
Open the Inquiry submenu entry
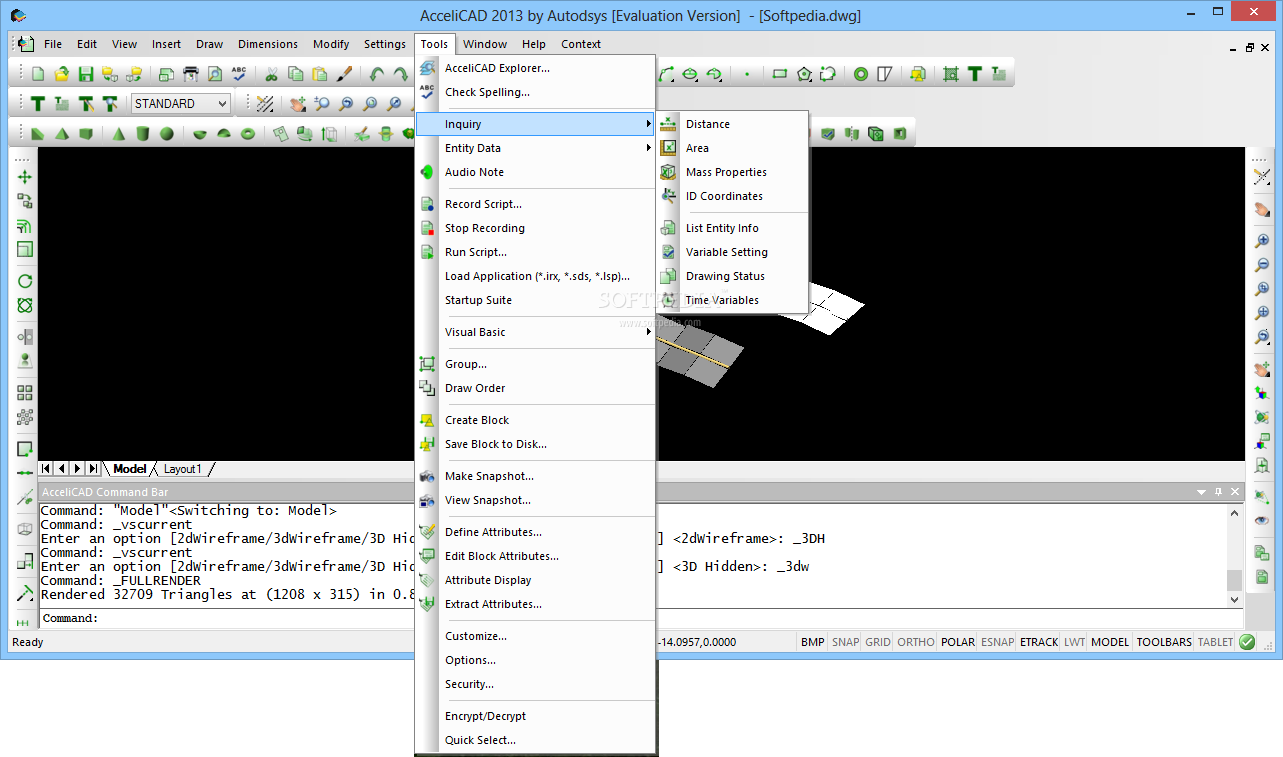[x=535, y=124]
